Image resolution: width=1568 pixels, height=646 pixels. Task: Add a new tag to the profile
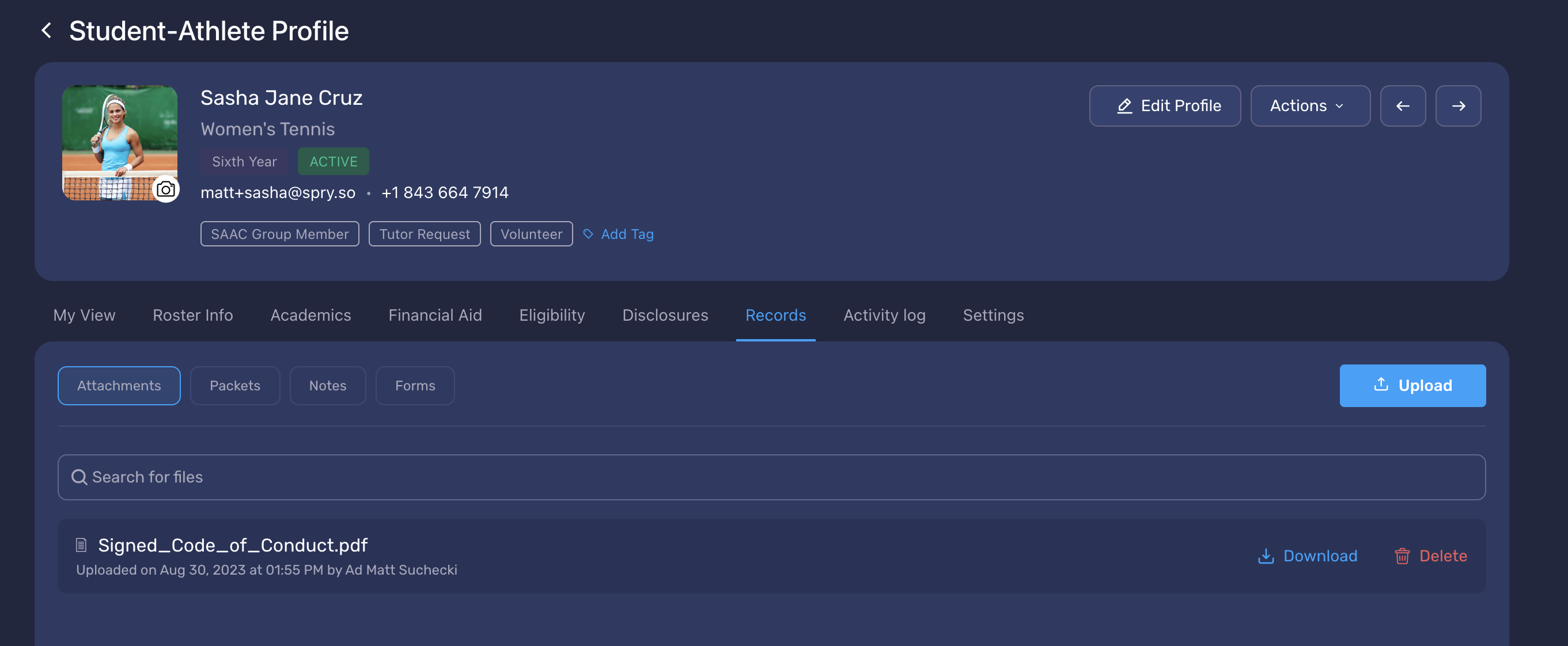[619, 234]
